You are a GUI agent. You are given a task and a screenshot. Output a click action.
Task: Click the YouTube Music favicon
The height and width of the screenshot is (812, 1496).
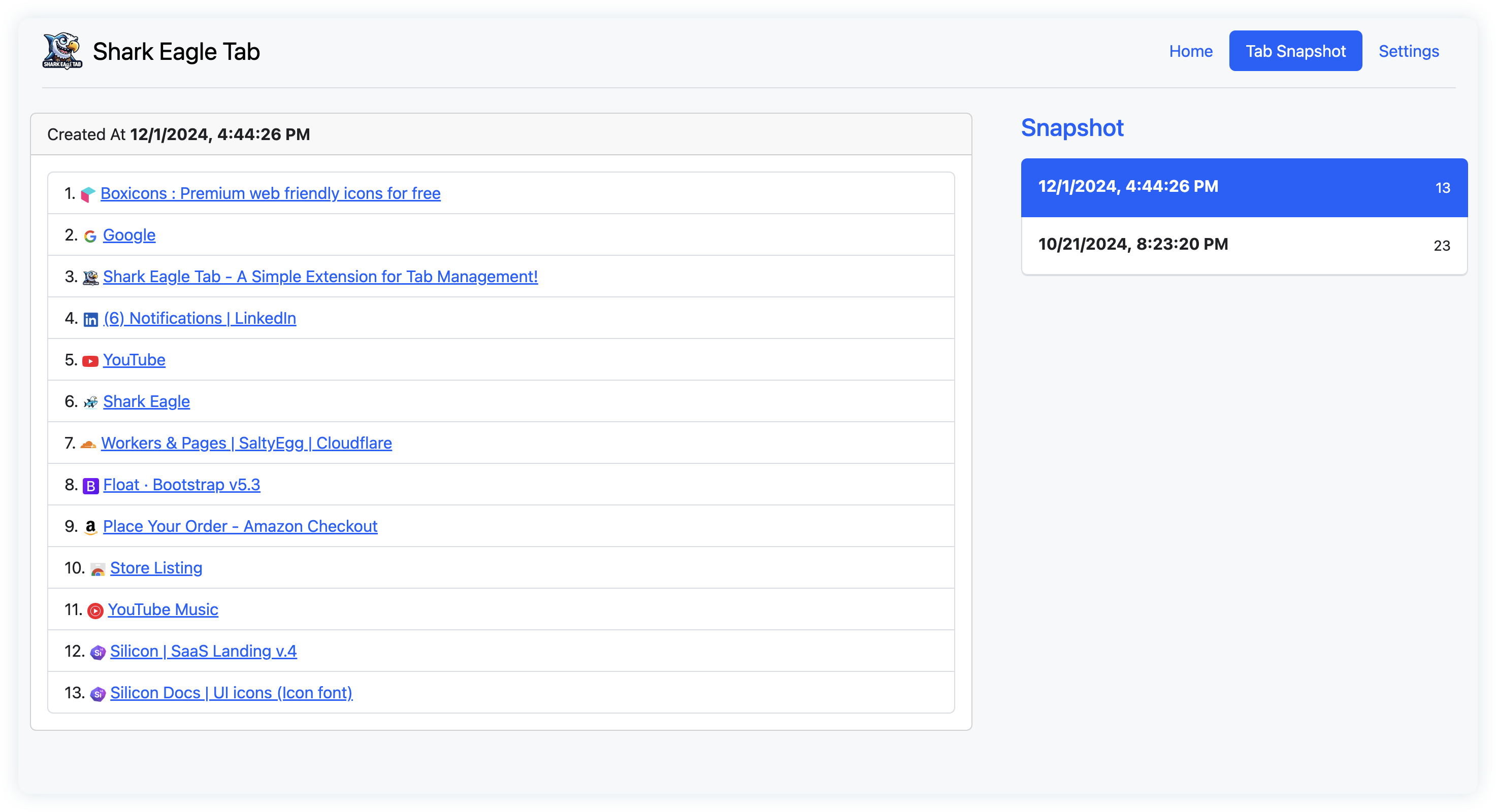tap(95, 611)
